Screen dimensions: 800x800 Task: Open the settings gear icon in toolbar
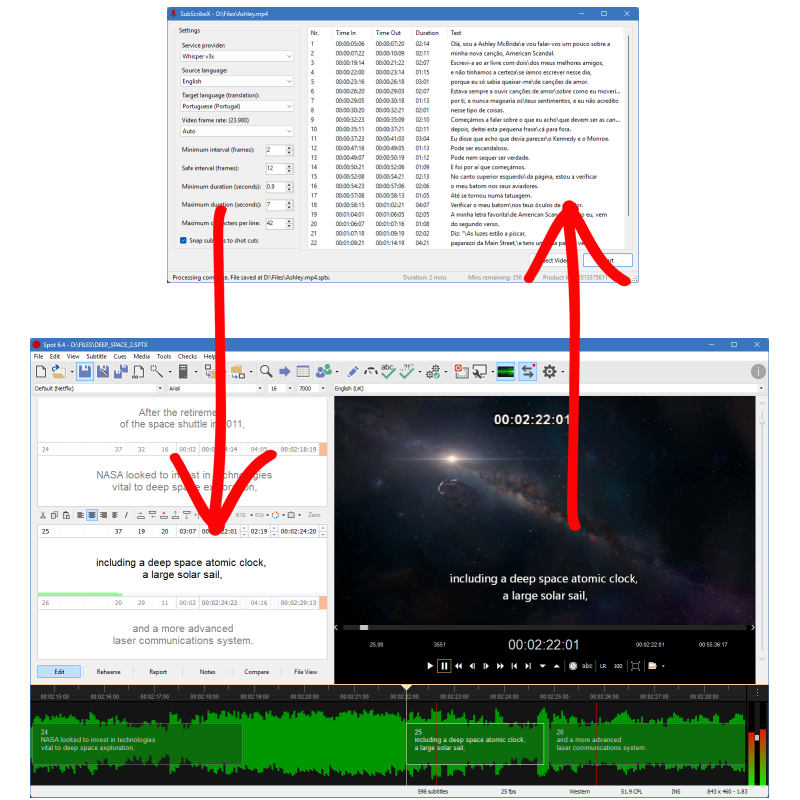coord(549,372)
